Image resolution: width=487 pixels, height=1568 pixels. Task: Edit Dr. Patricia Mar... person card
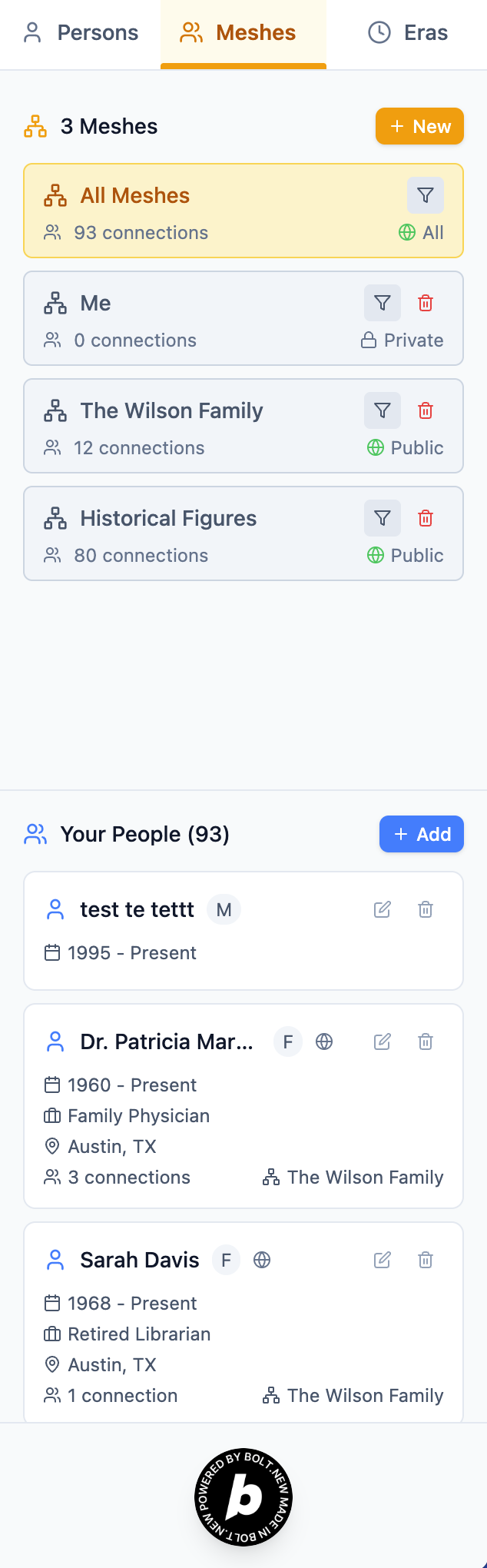click(383, 1042)
